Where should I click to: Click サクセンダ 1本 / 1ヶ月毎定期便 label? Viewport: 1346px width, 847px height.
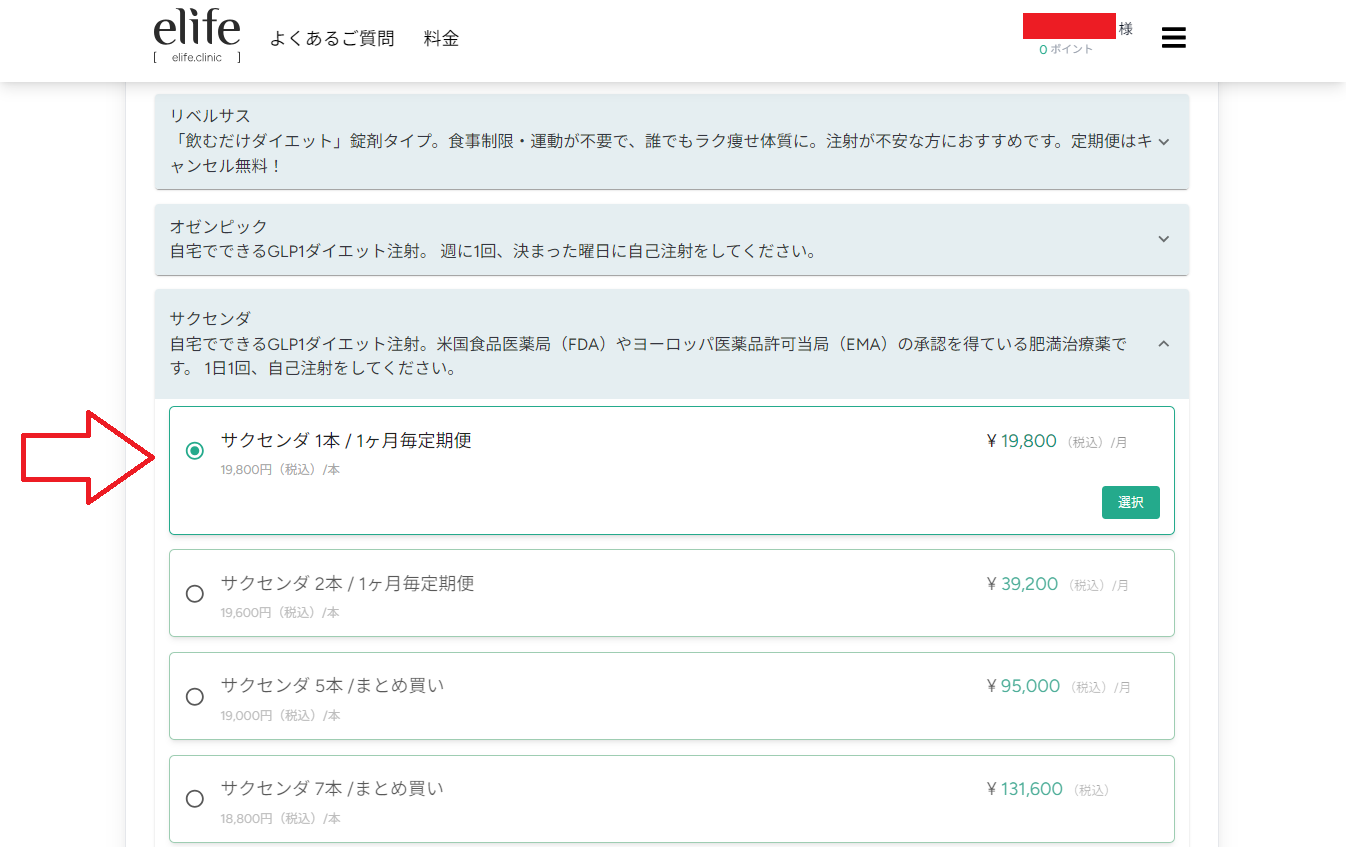pos(346,441)
